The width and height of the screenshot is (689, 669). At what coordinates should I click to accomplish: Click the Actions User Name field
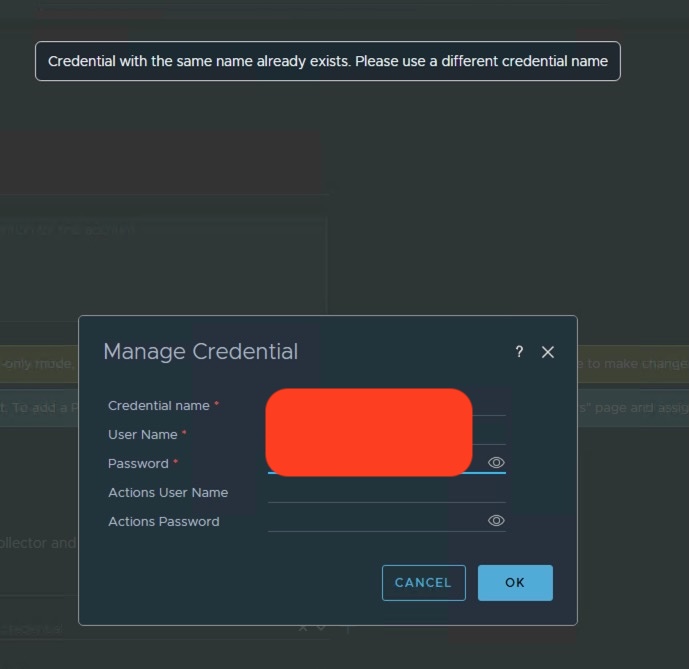click(386, 492)
